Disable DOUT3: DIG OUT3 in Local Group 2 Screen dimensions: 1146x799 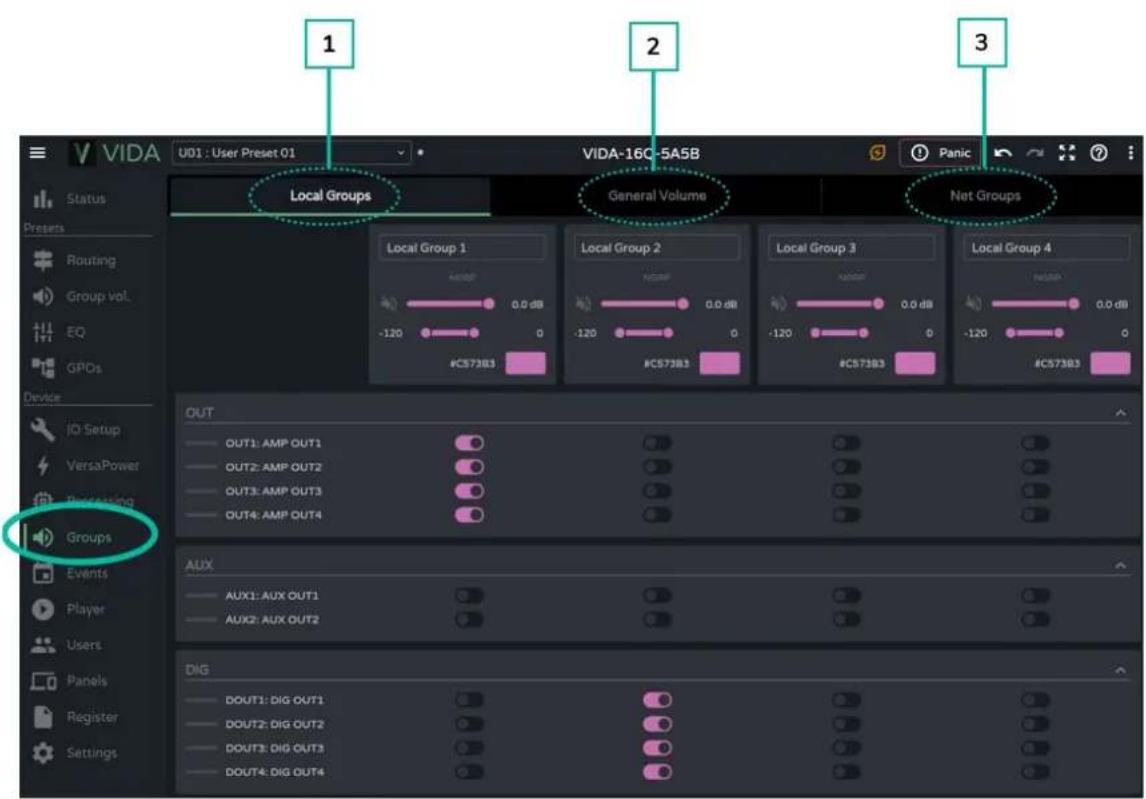657,749
